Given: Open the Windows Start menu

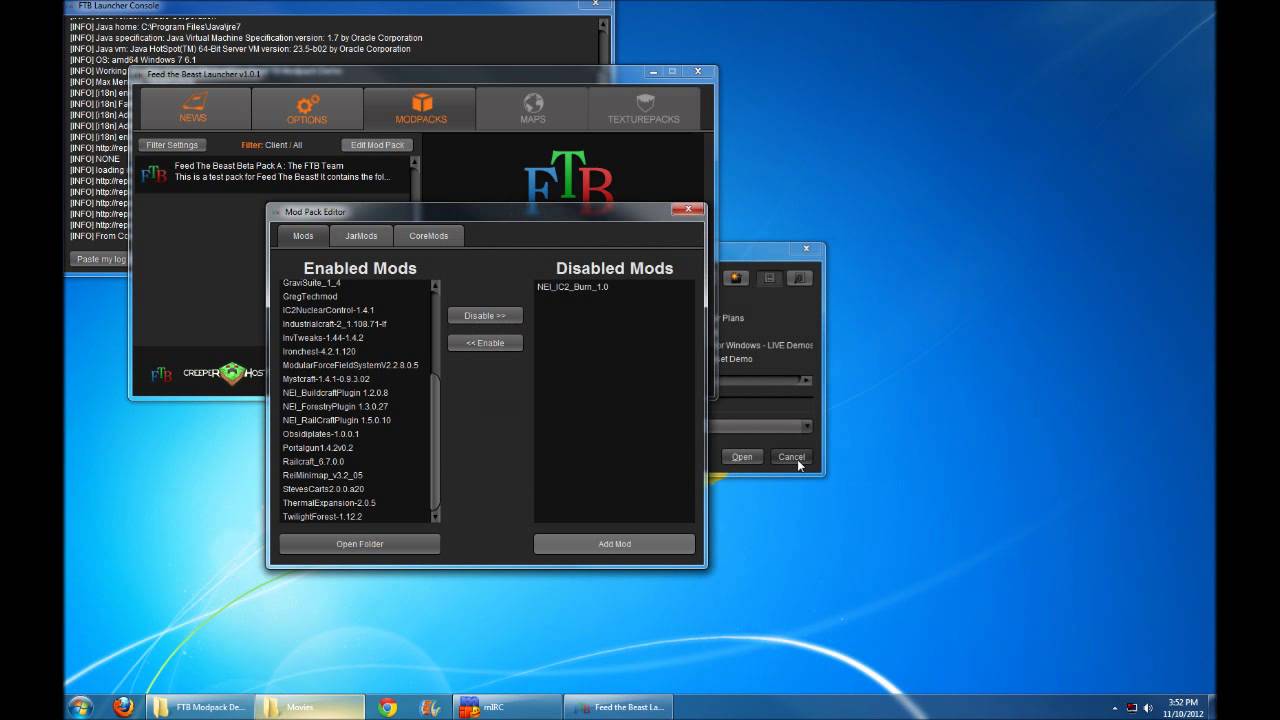Looking at the screenshot, I should (x=80, y=707).
